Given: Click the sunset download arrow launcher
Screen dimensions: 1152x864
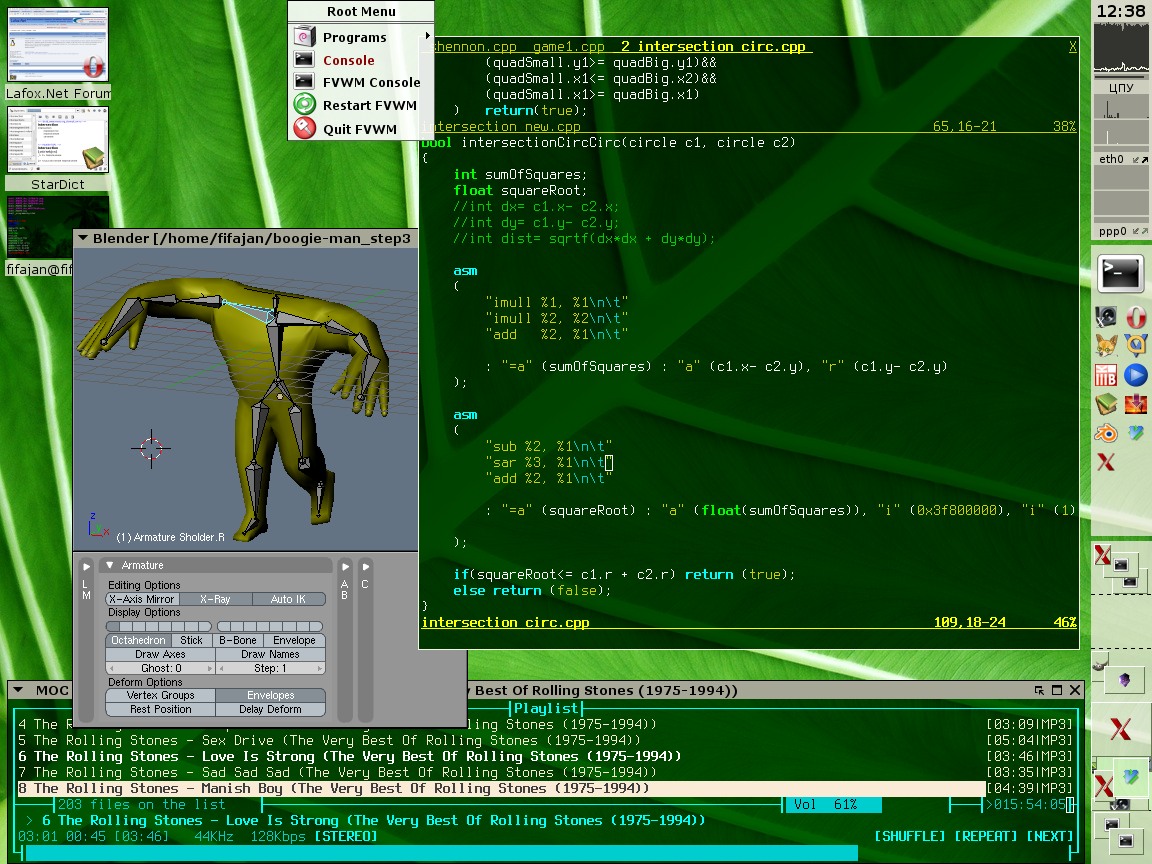Looking at the screenshot, I should [1136, 404].
